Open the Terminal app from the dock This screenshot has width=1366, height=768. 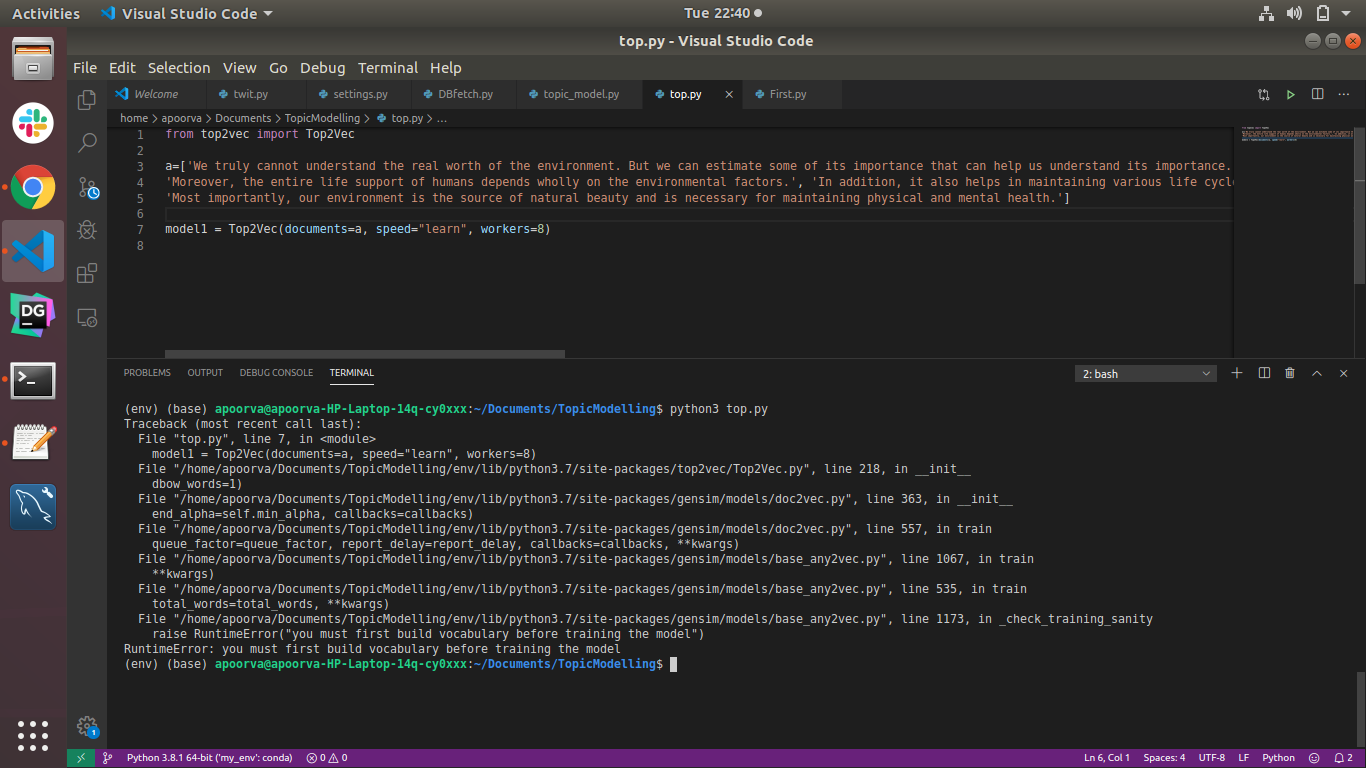(x=33, y=380)
